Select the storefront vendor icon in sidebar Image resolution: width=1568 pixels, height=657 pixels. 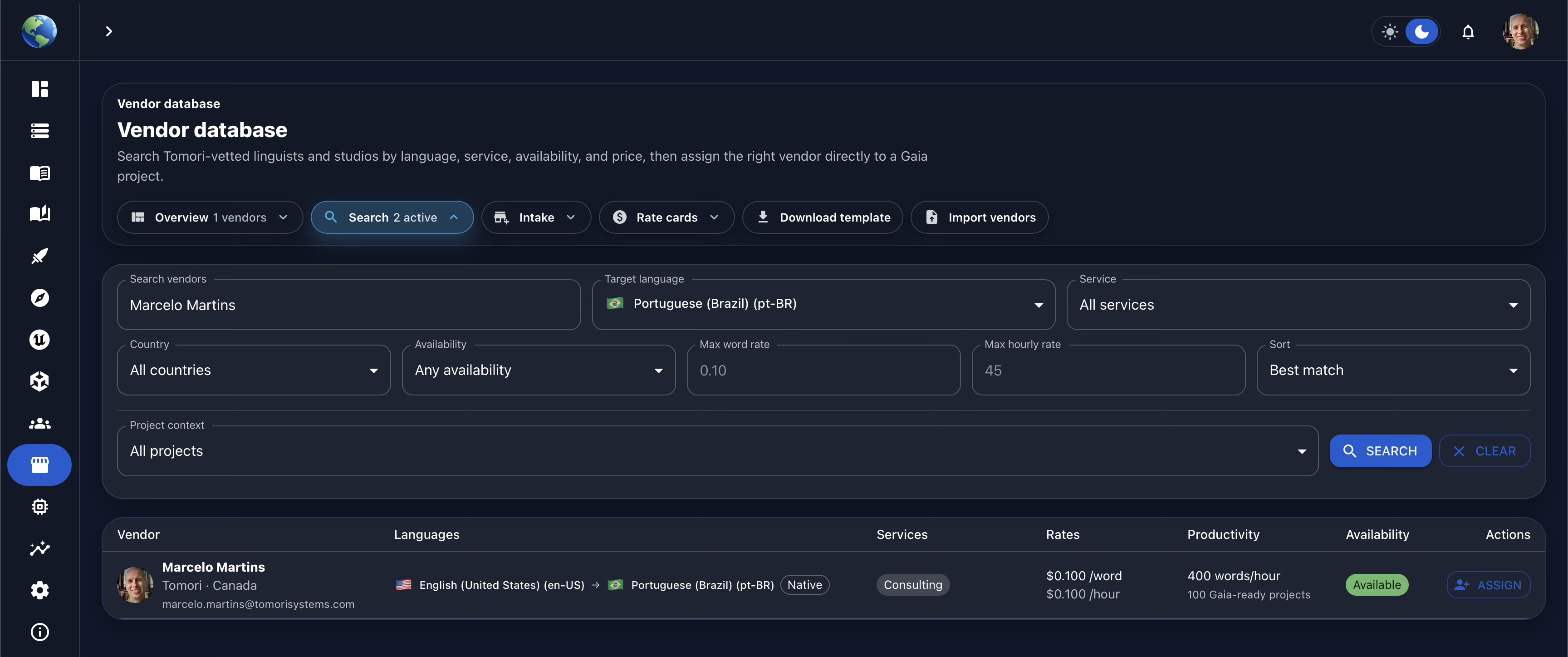(39, 464)
